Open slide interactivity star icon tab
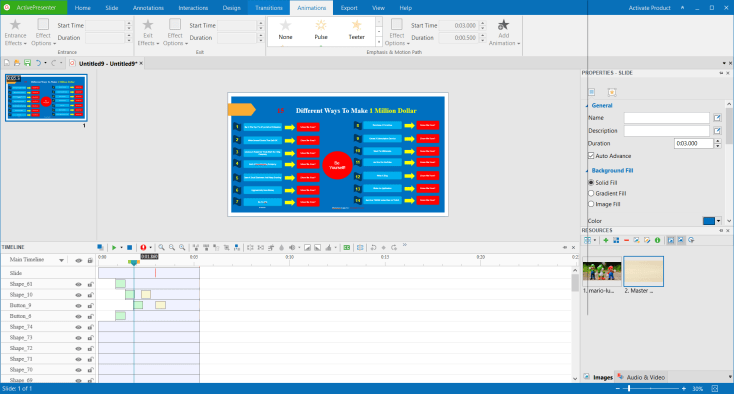This screenshot has width=734, height=394. pyautogui.click(x=612, y=92)
